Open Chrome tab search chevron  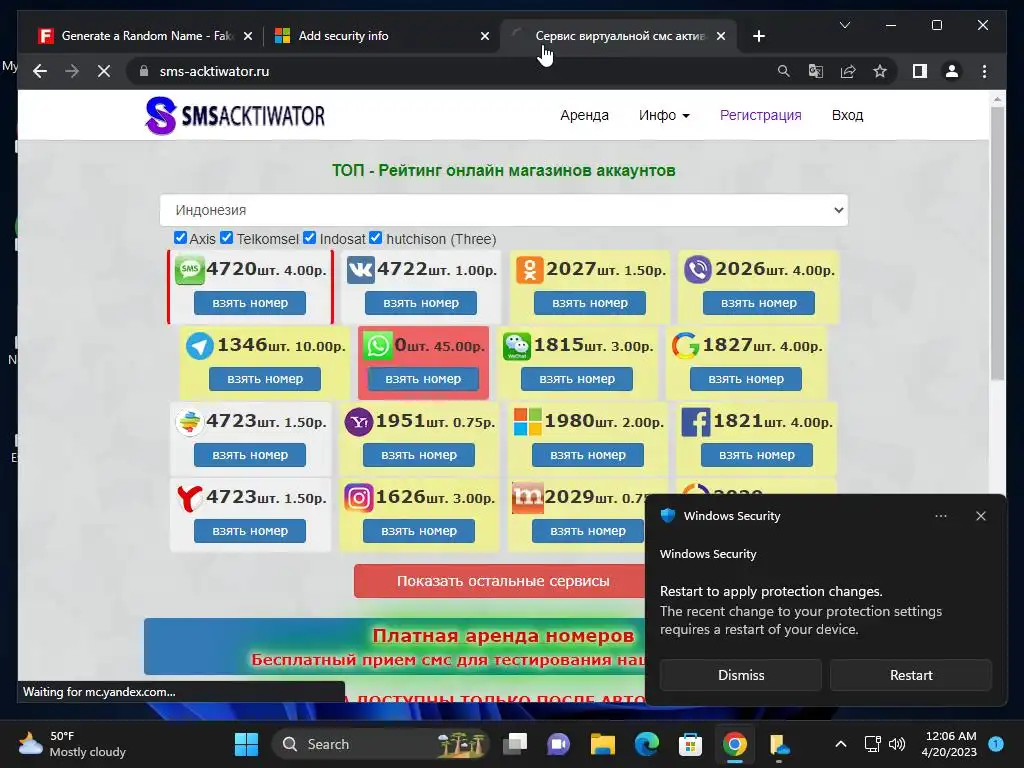pos(844,25)
